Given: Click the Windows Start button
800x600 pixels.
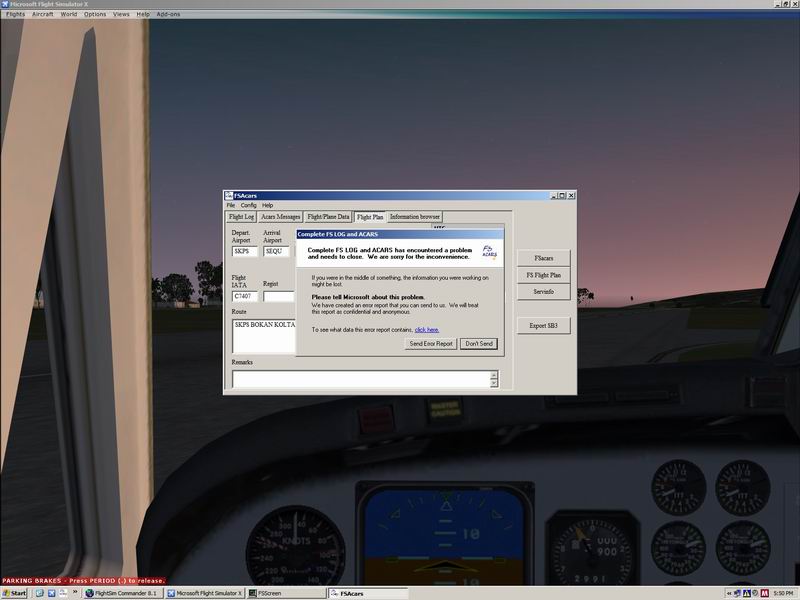Looking at the screenshot, I should [14, 593].
